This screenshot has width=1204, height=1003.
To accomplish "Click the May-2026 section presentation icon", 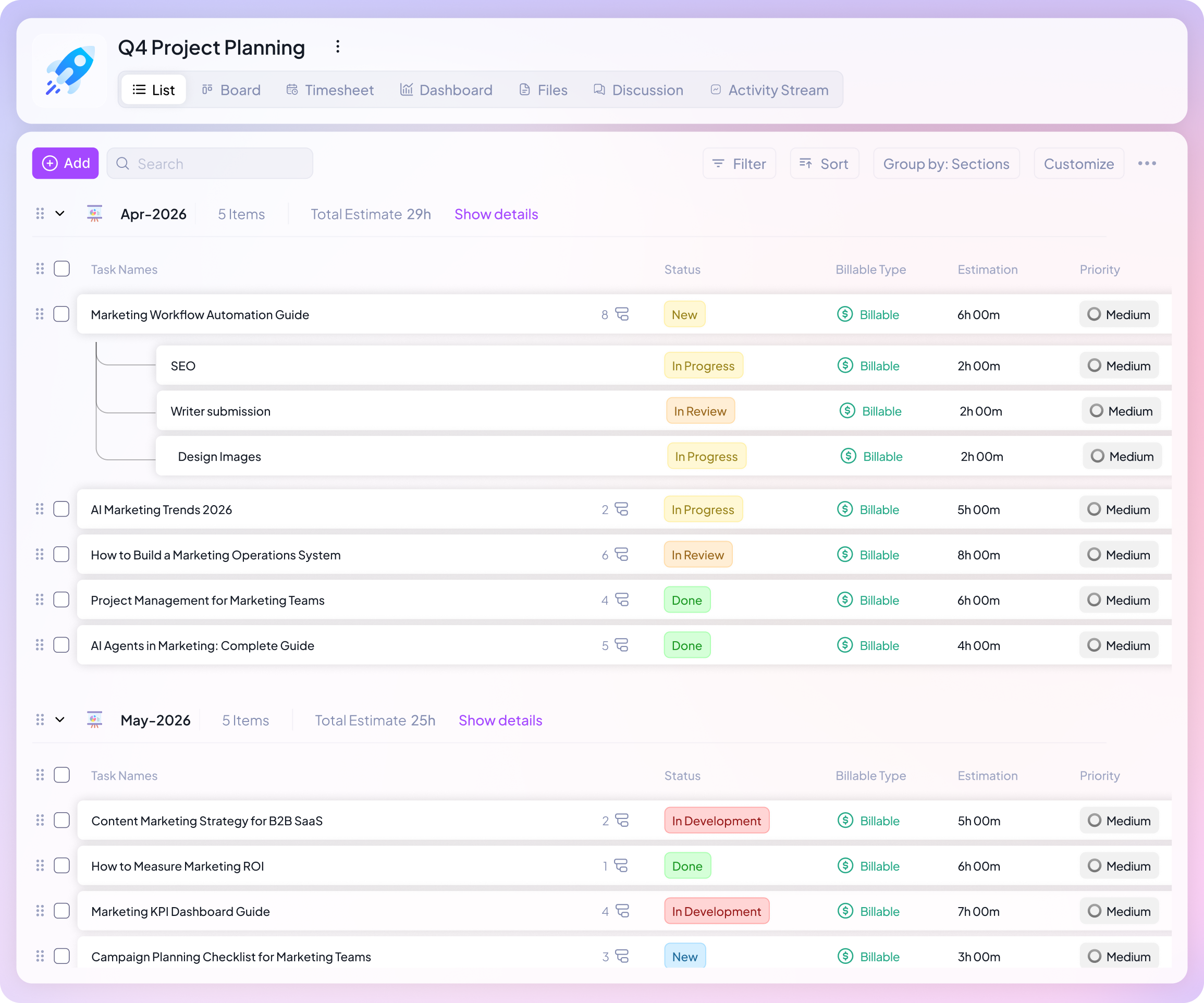I will tap(95, 720).
